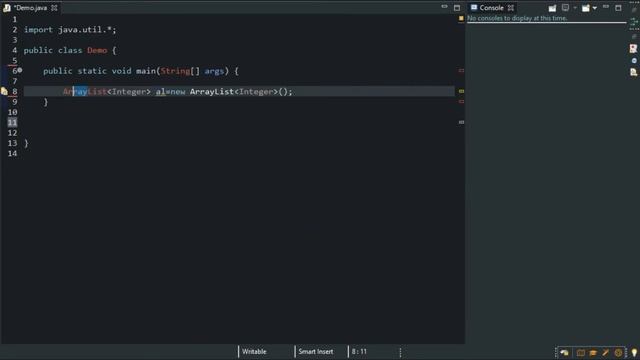Image resolution: width=640 pixels, height=360 pixels.
Task: Collapse the main method fold marker on line 6
Action: 20,70
